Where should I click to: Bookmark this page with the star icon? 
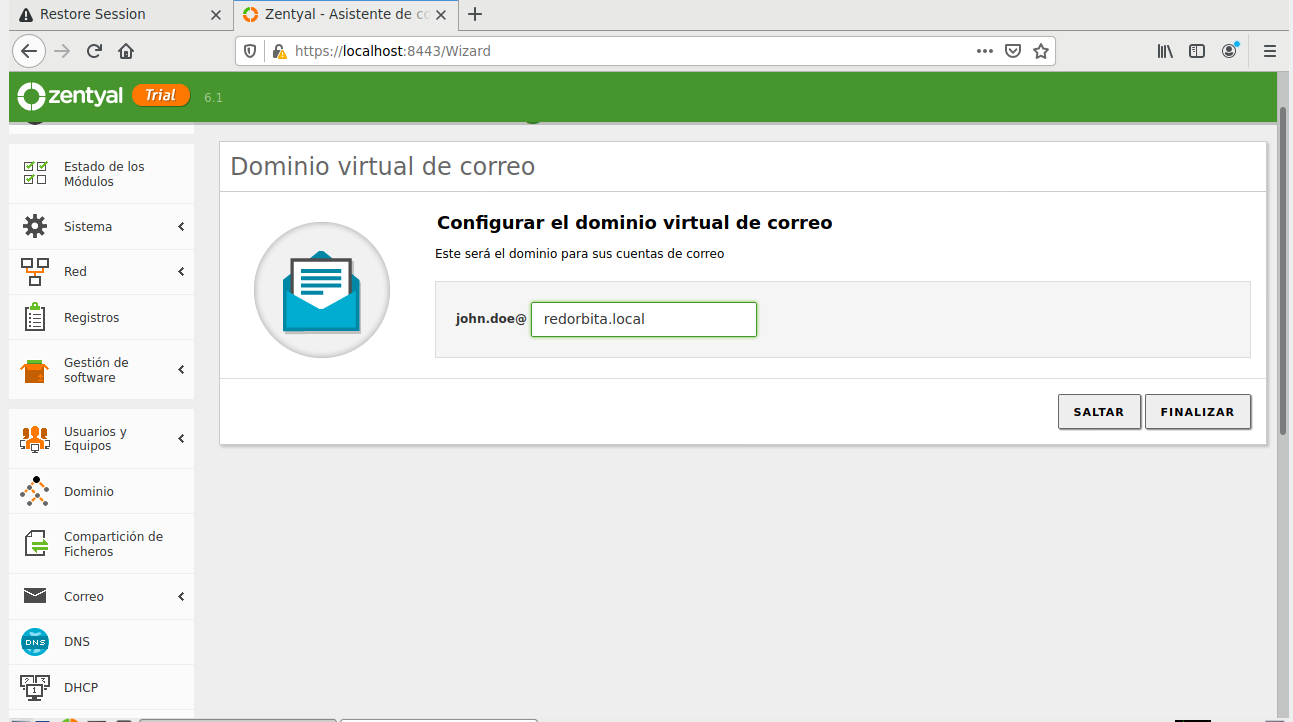(x=1041, y=51)
